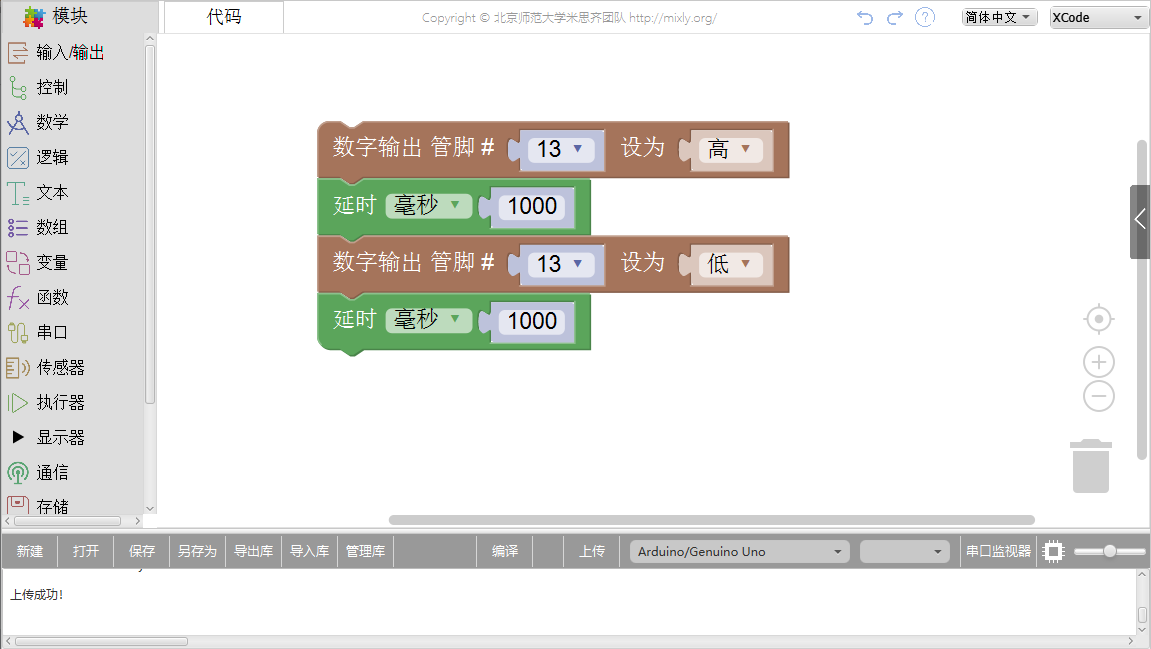Open the Arduino/Genuino Uno board dropdown

740,551
